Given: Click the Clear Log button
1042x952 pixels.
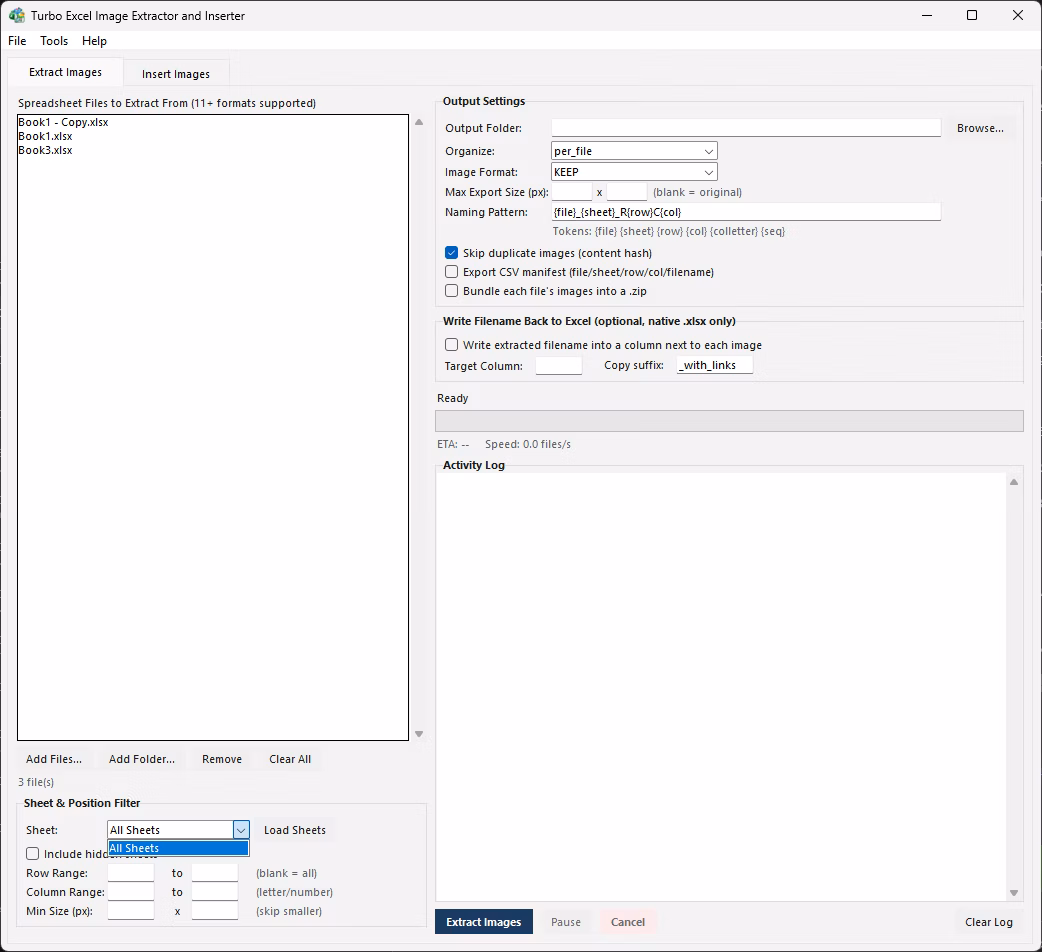Looking at the screenshot, I should coord(989,922).
